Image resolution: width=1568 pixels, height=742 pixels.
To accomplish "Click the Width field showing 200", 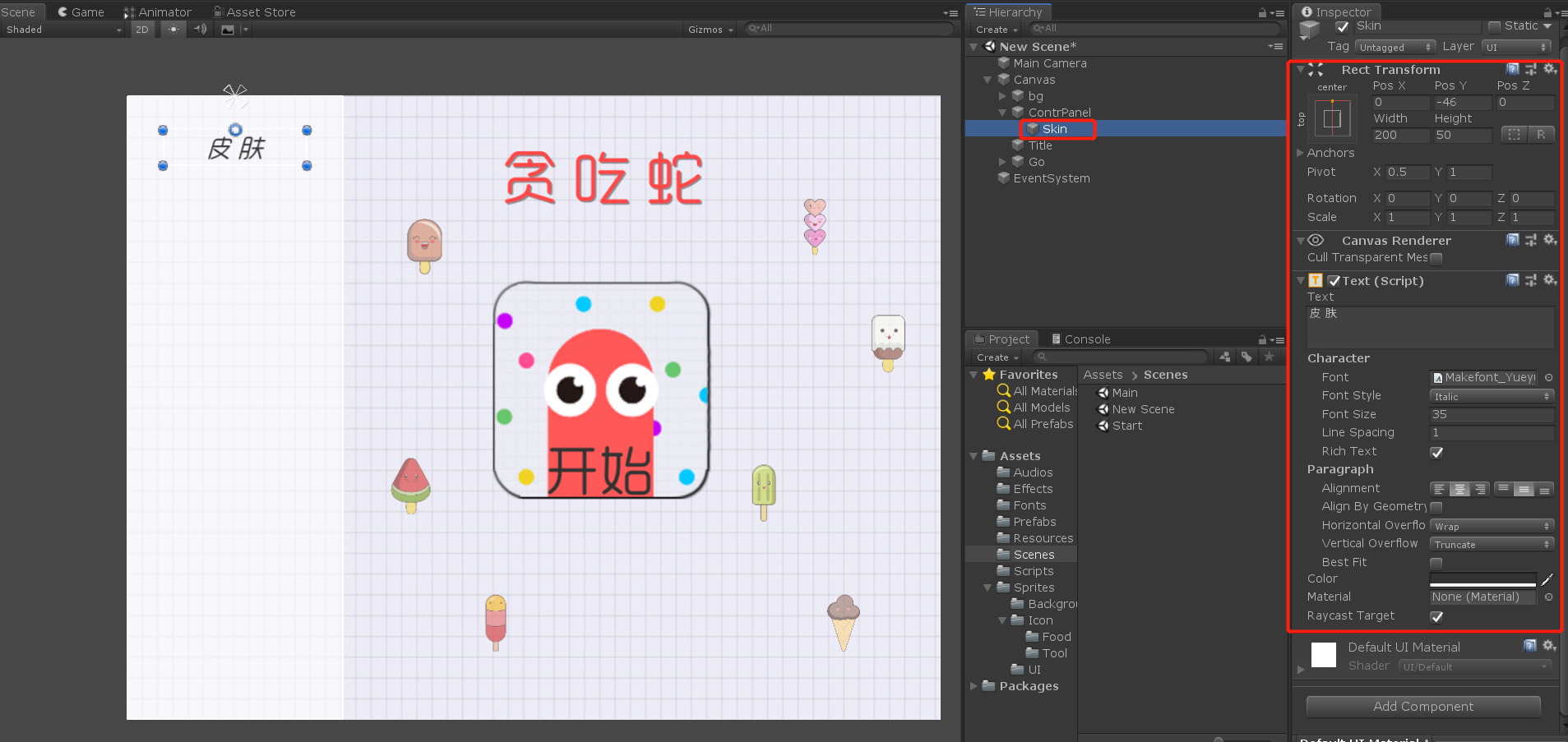I will (1400, 136).
